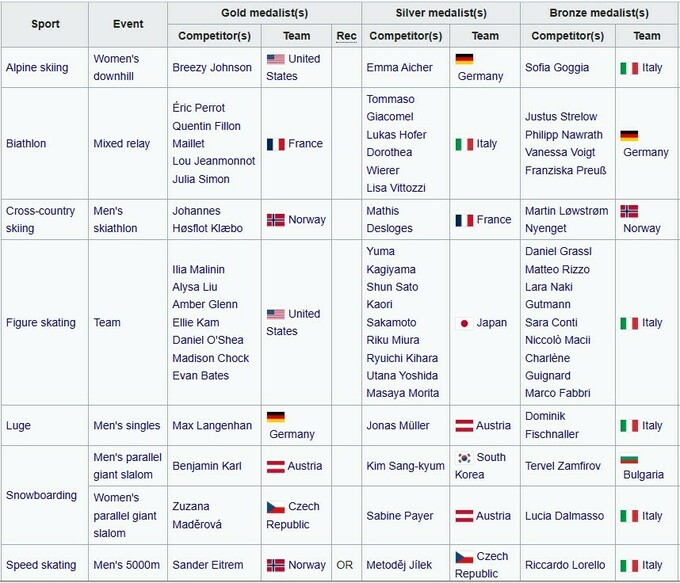Click Czech flag beside Zuzana Maděrová
This screenshot has width=680, height=583.
275,507
